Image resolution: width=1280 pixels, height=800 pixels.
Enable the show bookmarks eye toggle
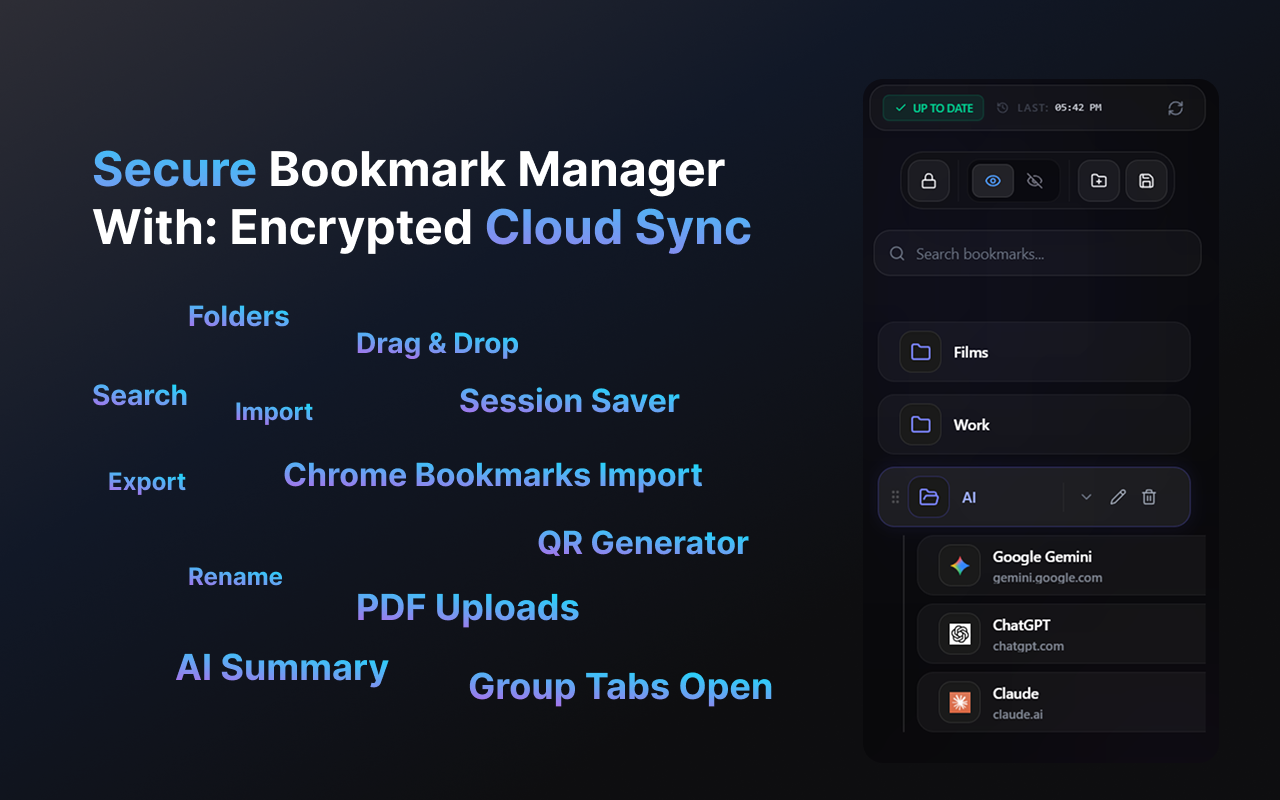click(x=993, y=181)
